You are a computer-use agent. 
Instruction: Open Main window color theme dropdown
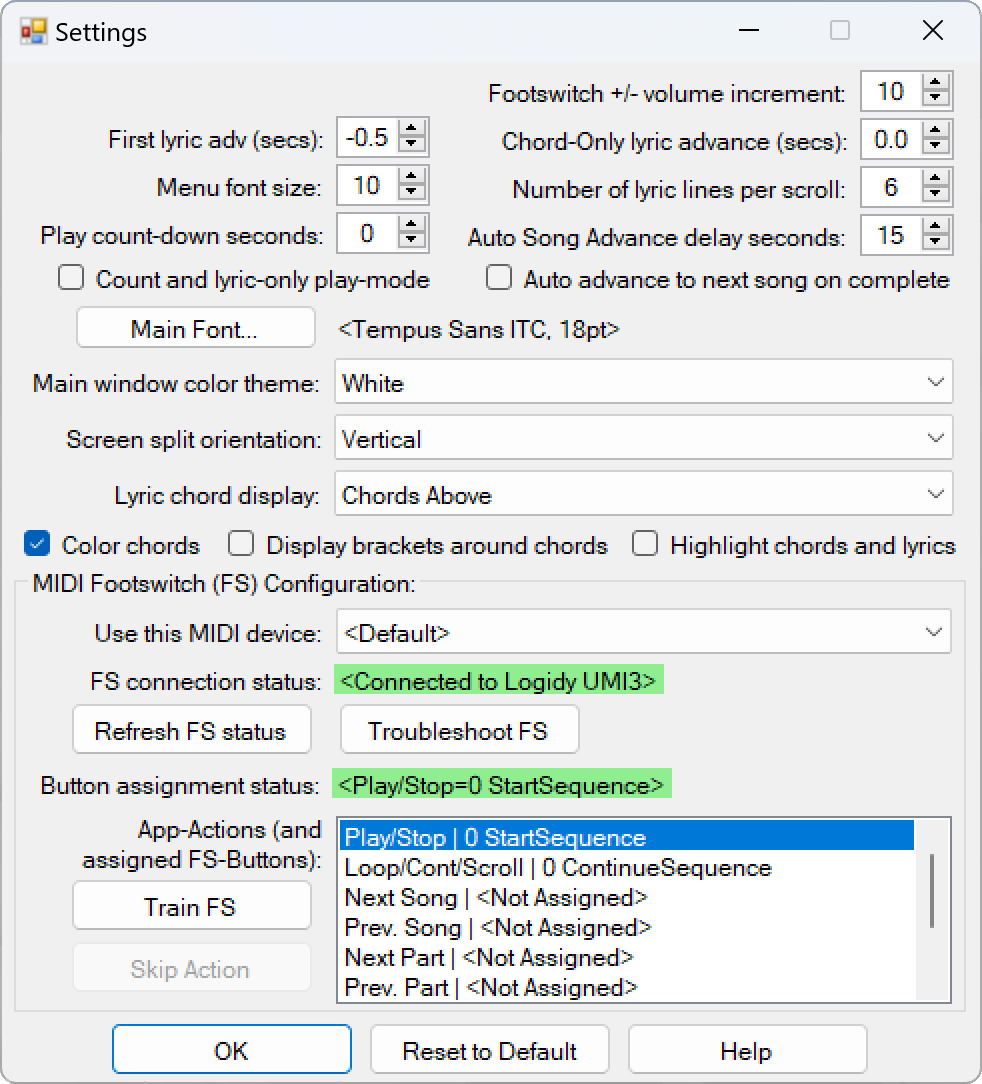coord(644,382)
